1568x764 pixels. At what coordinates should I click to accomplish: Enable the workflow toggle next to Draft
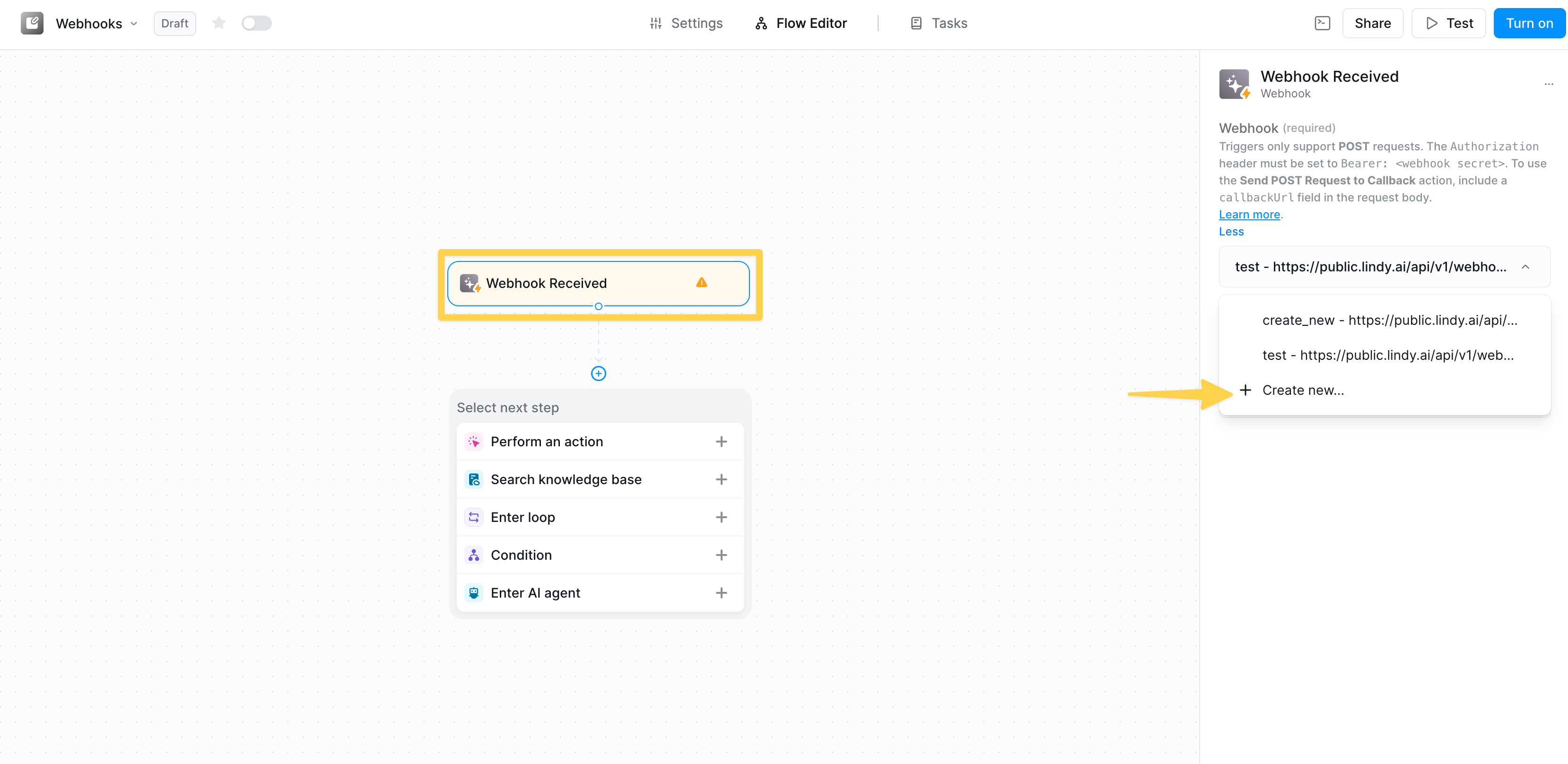pyautogui.click(x=256, y=23)
